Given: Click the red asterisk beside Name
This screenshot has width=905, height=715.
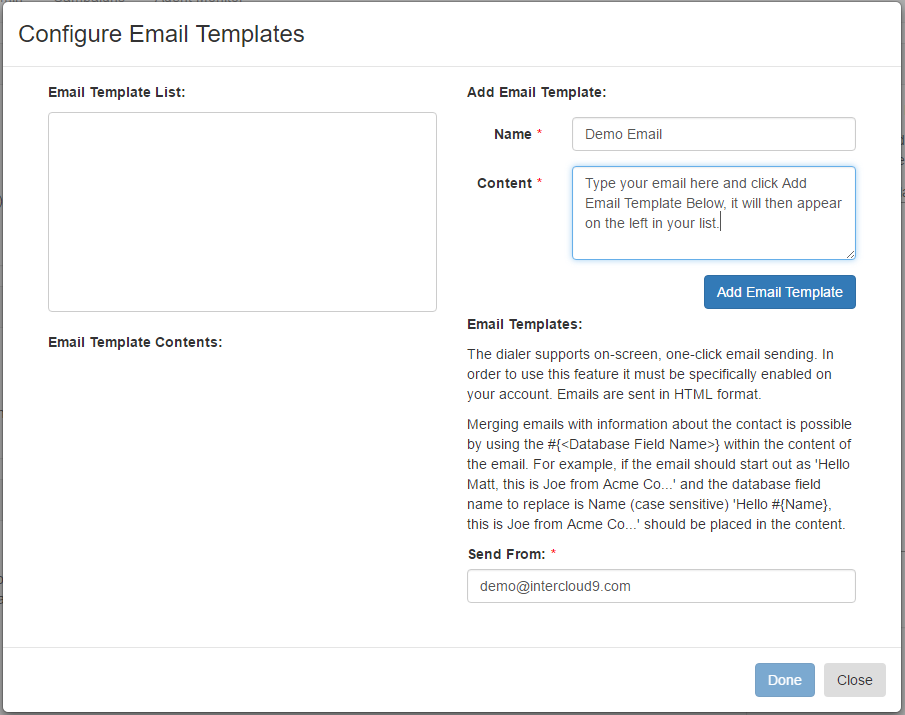Looking at the screenshot, I should 539,132.
